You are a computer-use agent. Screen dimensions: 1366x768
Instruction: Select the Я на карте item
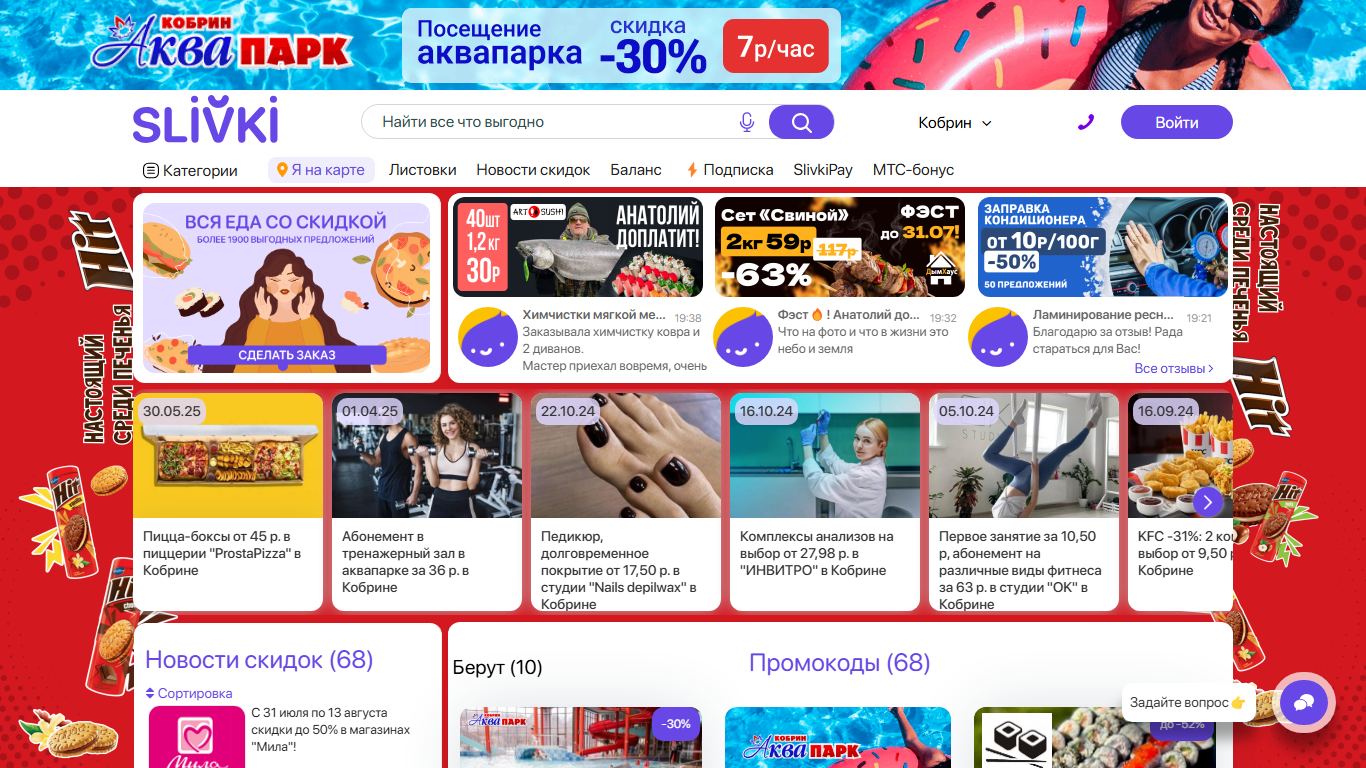tap(321, 170)
